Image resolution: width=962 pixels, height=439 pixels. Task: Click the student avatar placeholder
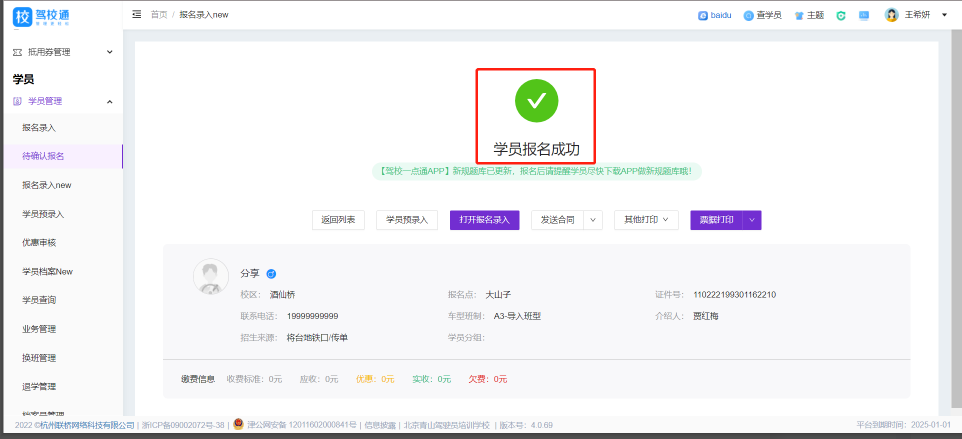click(211, 276)
